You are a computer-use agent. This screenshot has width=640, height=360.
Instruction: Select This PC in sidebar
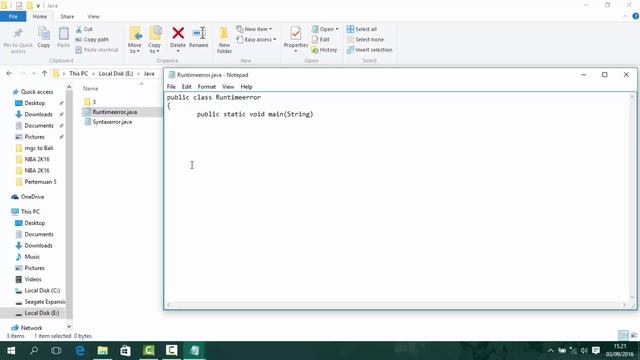(x=30, y=211)
